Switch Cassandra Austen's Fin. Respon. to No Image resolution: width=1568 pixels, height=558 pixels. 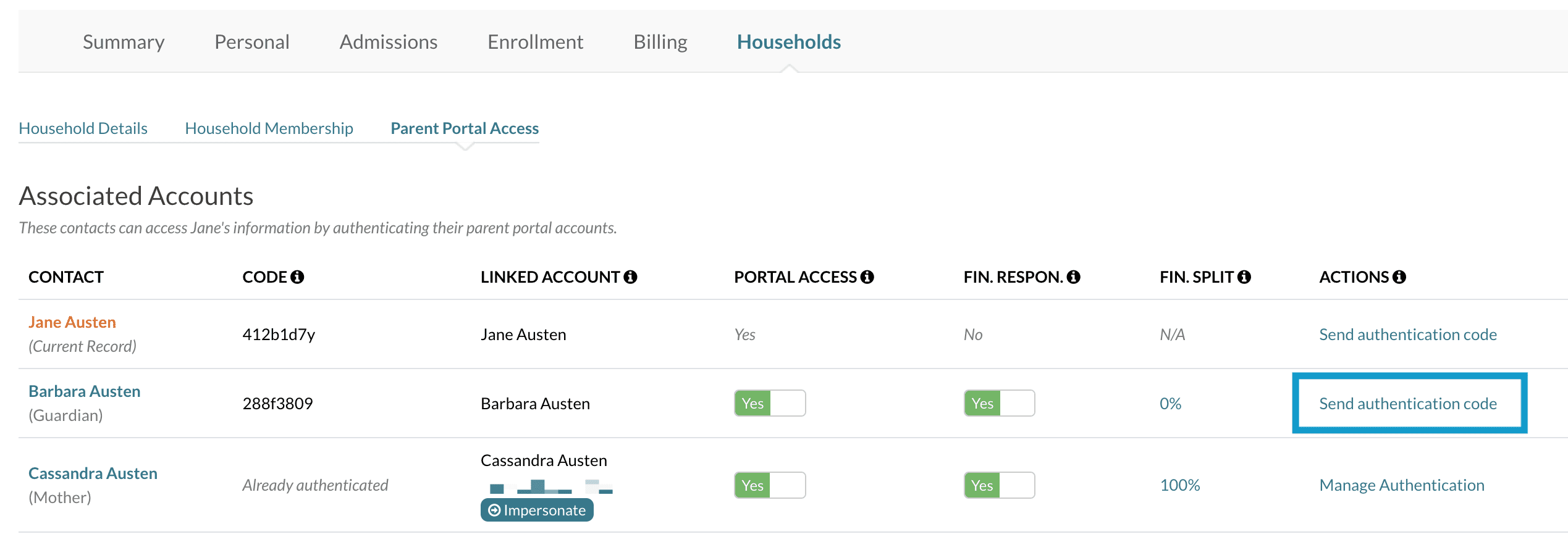pyautogui.click(x=998, y=485)
